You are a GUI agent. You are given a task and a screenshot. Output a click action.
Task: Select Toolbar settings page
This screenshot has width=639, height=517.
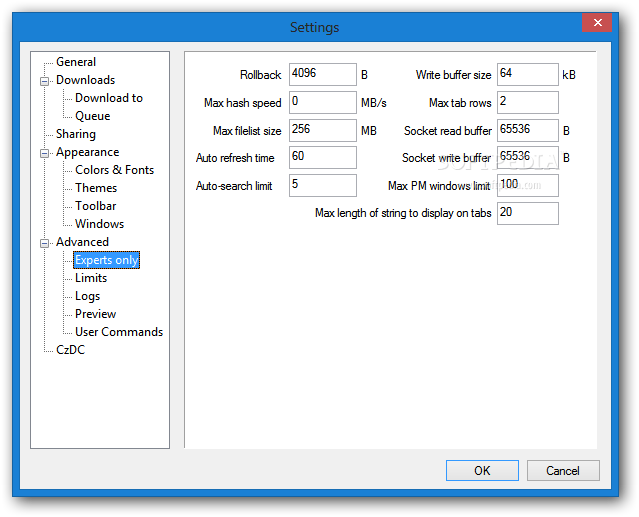point(95,206)
